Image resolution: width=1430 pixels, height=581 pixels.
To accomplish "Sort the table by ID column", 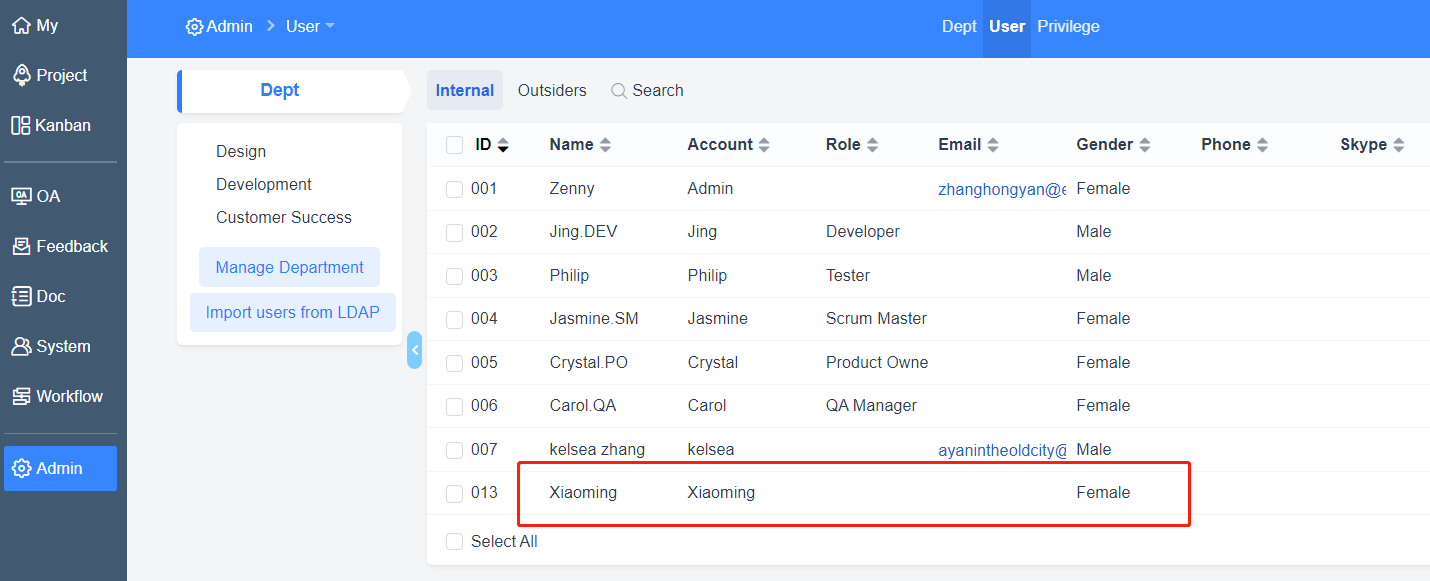I will point(503,145).
